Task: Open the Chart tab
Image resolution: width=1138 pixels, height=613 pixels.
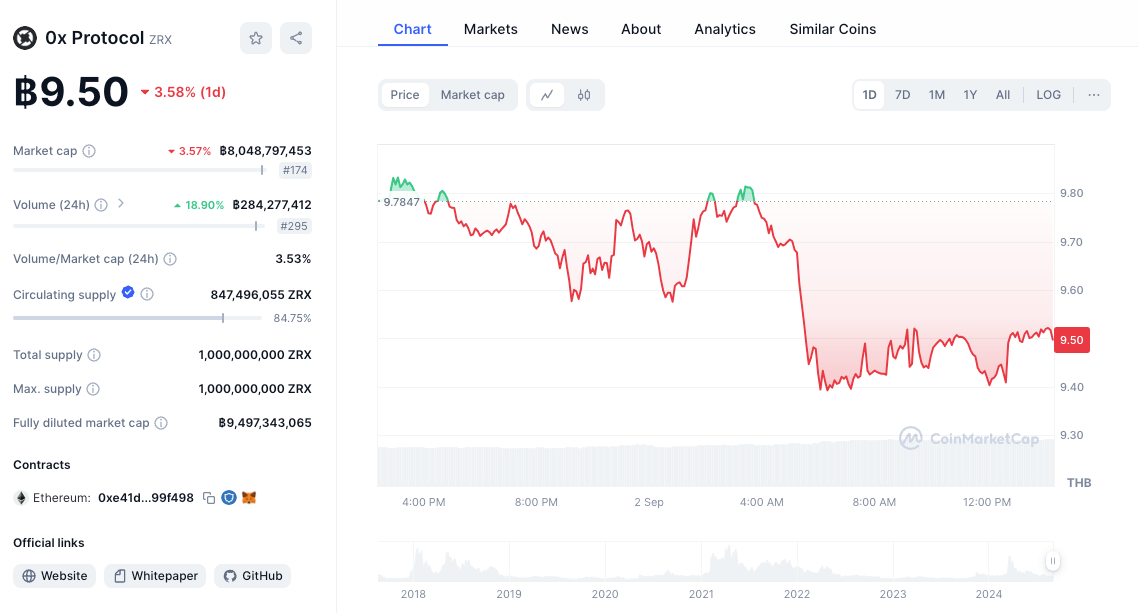Action: (412, 30)
